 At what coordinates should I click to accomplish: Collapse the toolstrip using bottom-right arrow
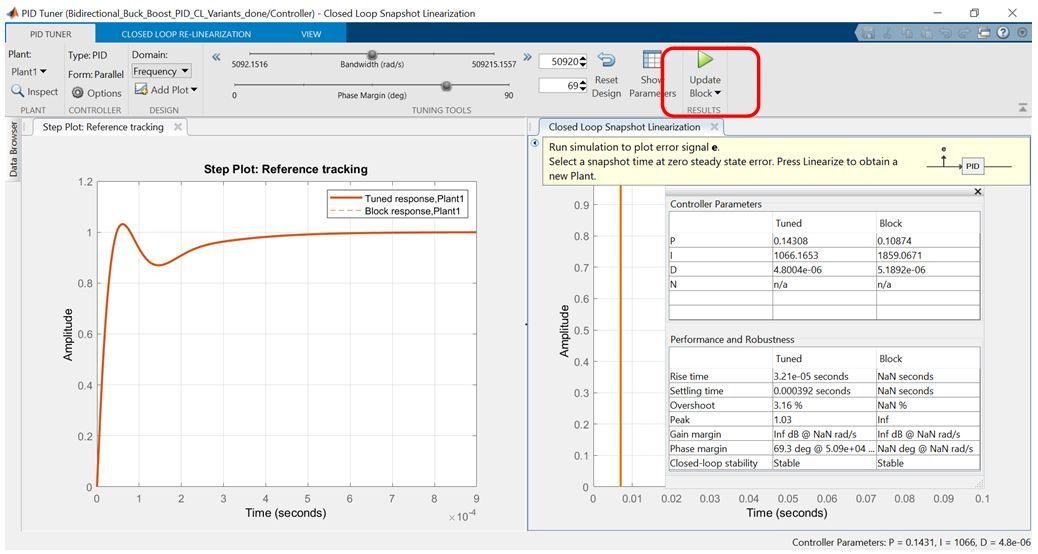coord(1022,107)
